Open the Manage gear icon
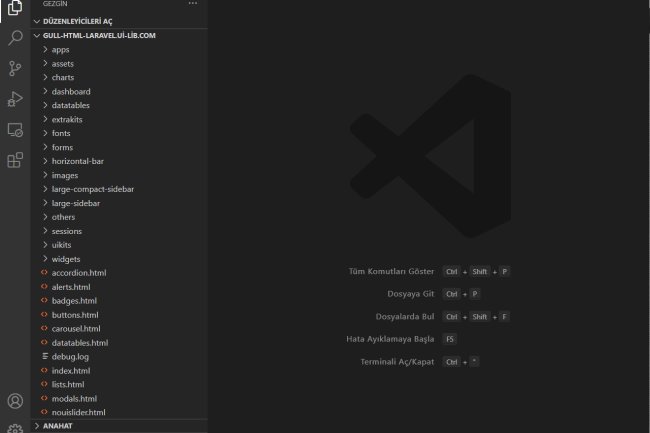 [15, 428]
